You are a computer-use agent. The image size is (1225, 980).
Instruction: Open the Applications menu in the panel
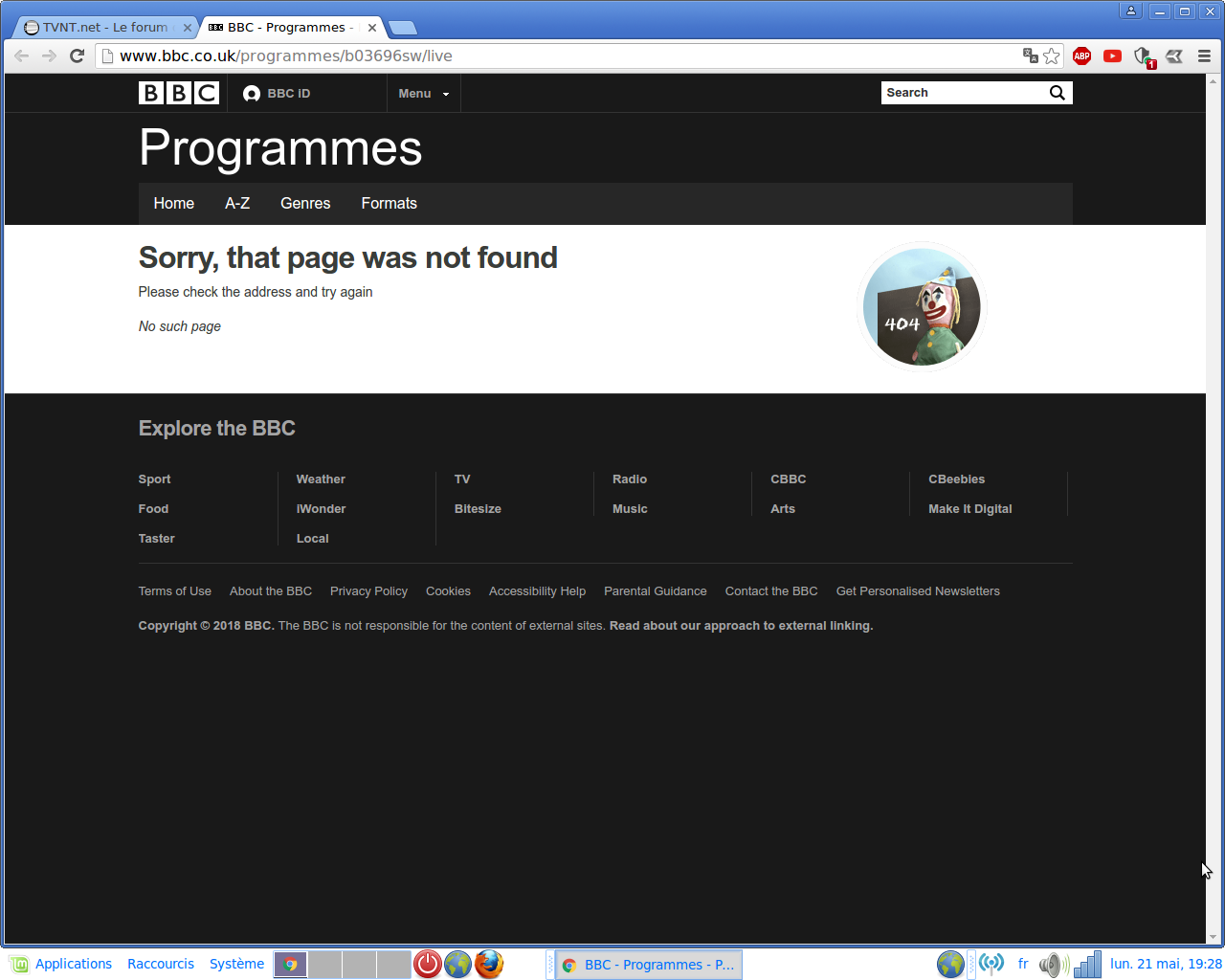coord(63,964)
